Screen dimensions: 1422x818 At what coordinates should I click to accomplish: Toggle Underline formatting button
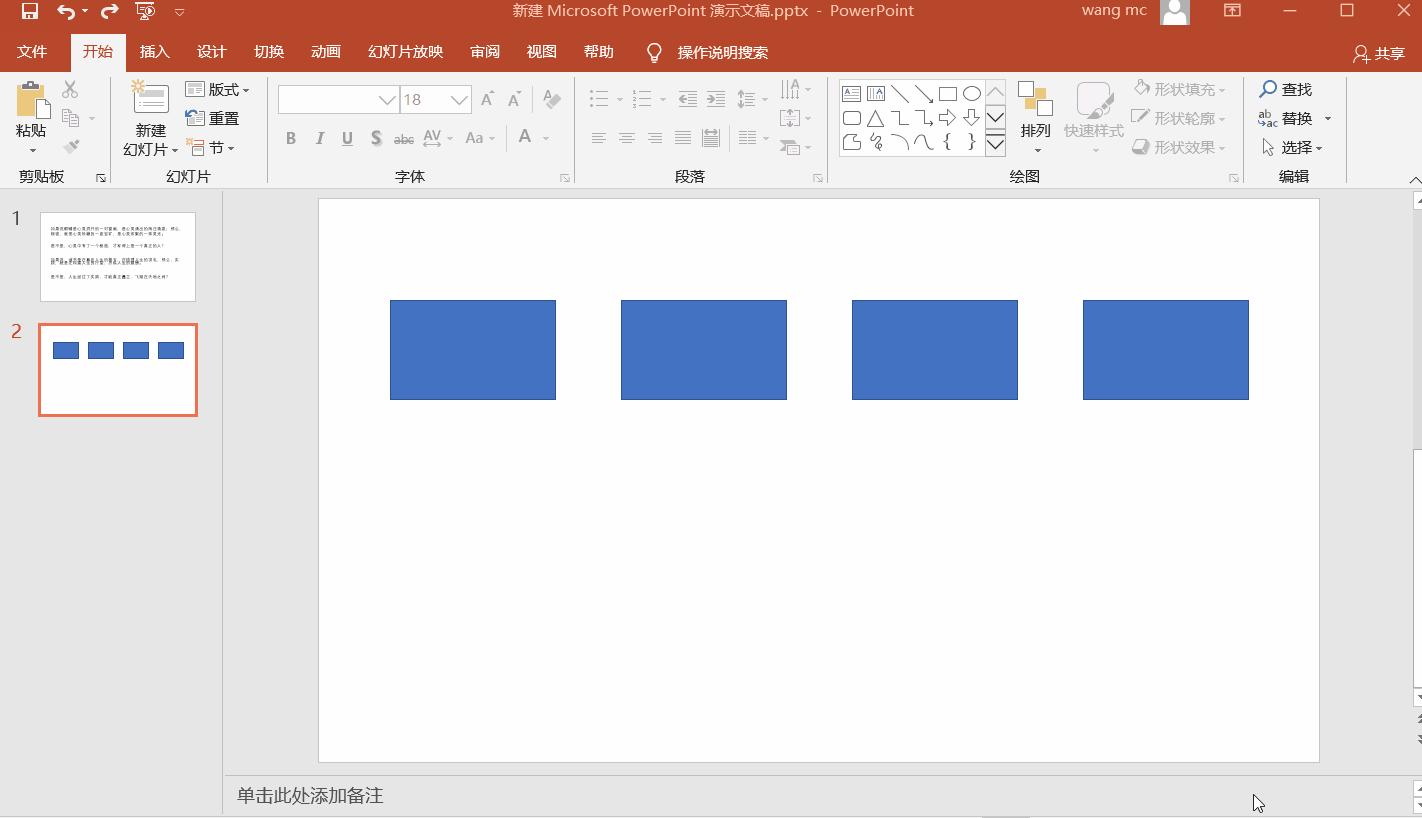coord(347,138)
